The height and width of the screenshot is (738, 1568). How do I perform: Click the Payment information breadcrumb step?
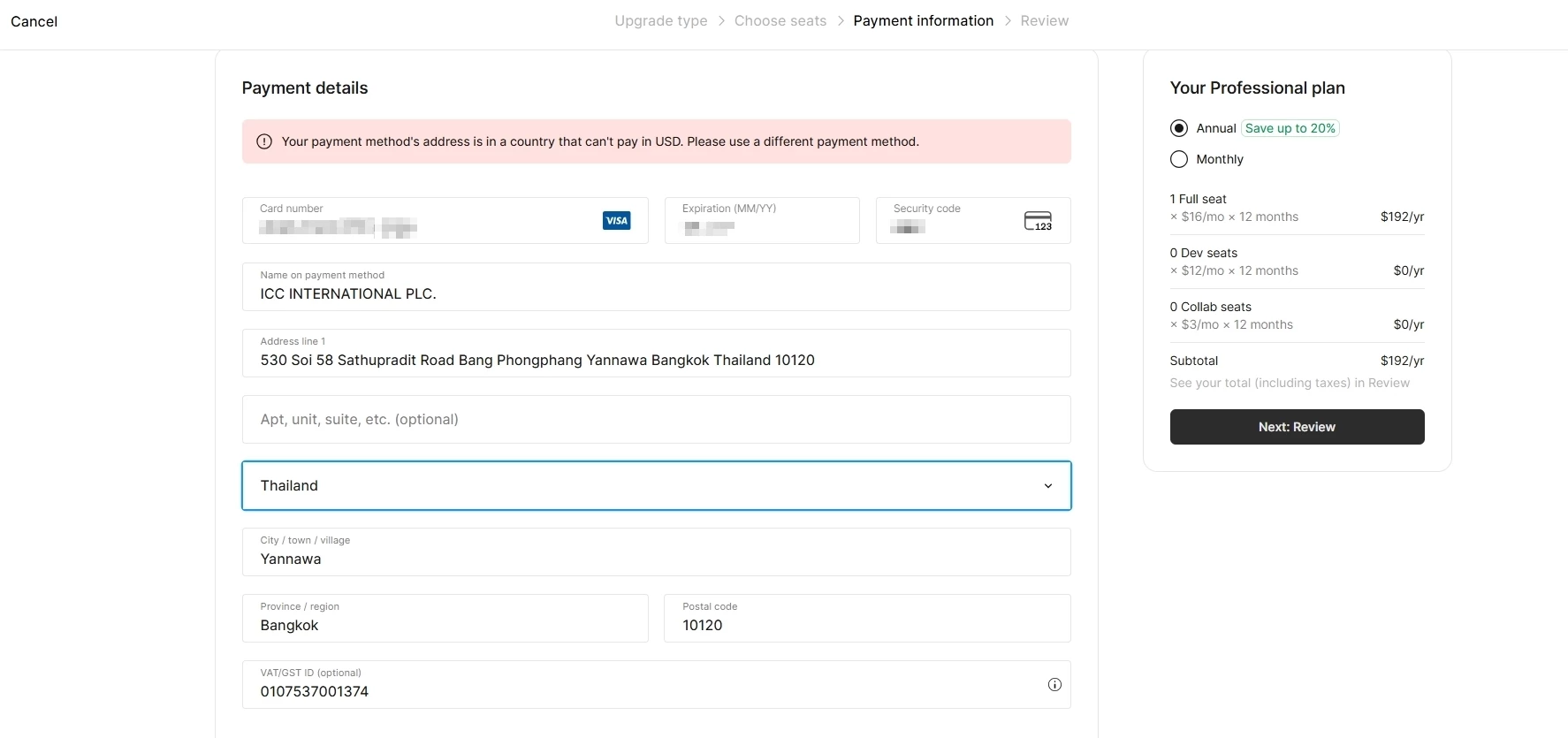(x=924, y=21)
